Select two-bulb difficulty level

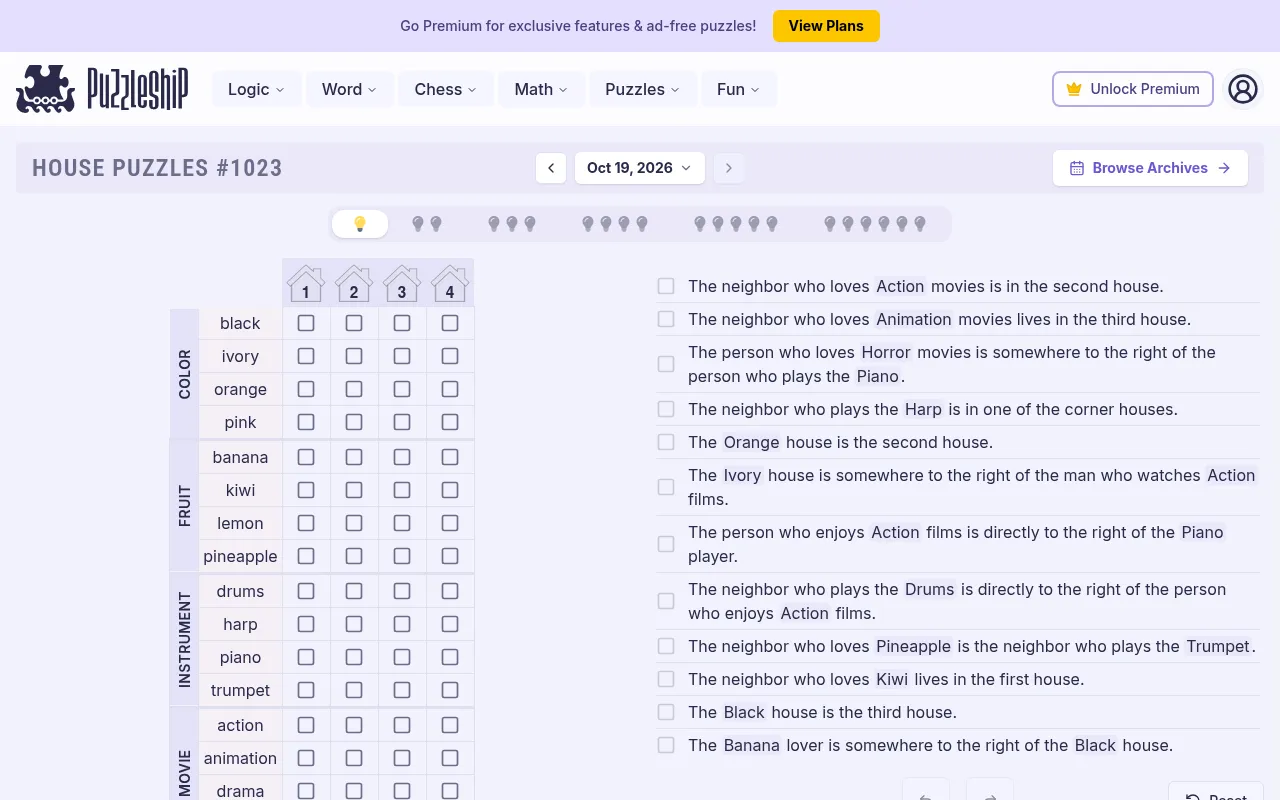pyautogui.click(x=427, y=224)
